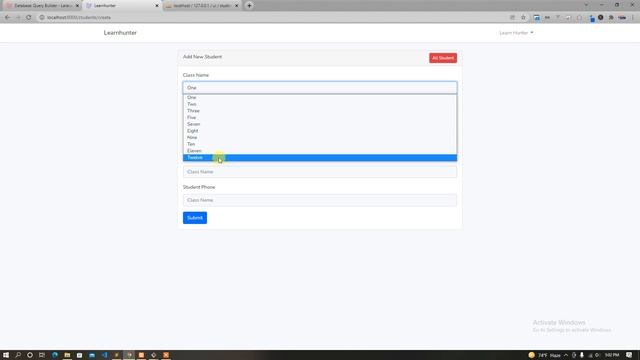The image size is (640, 360).
Task: Open the Learn Hunter user dropdown
Action: 516,33
